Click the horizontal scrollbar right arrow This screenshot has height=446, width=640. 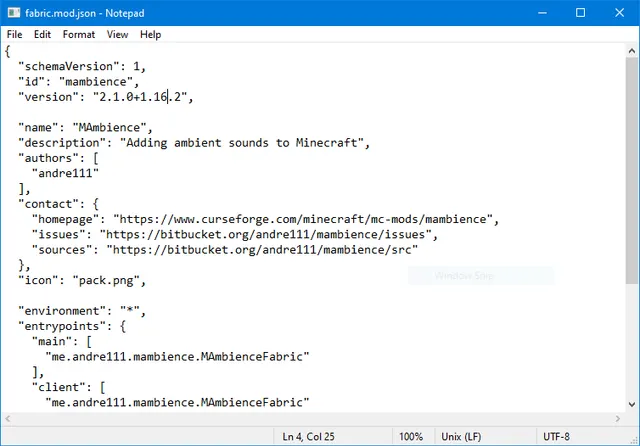[x=618, y=419]
